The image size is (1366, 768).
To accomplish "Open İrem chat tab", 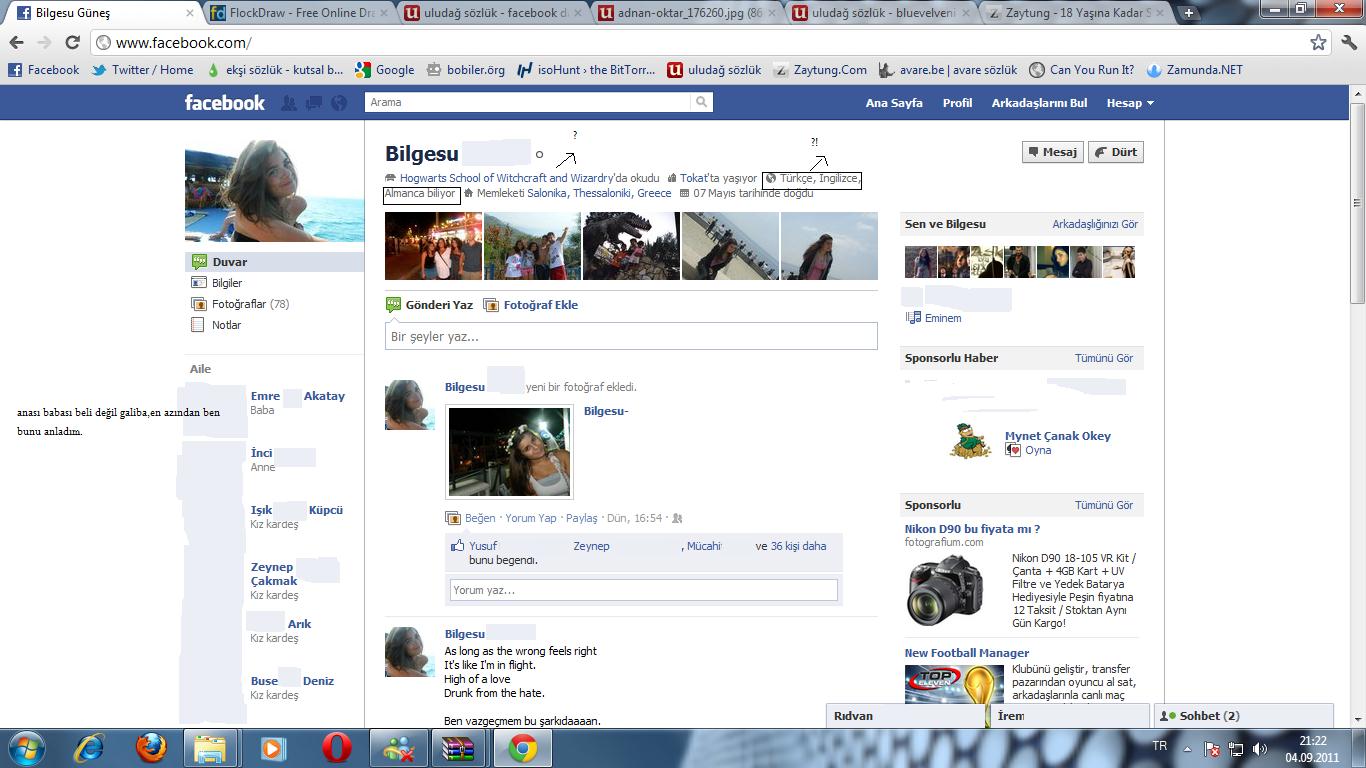I will pyautogui.click(x=1070, y=716).
